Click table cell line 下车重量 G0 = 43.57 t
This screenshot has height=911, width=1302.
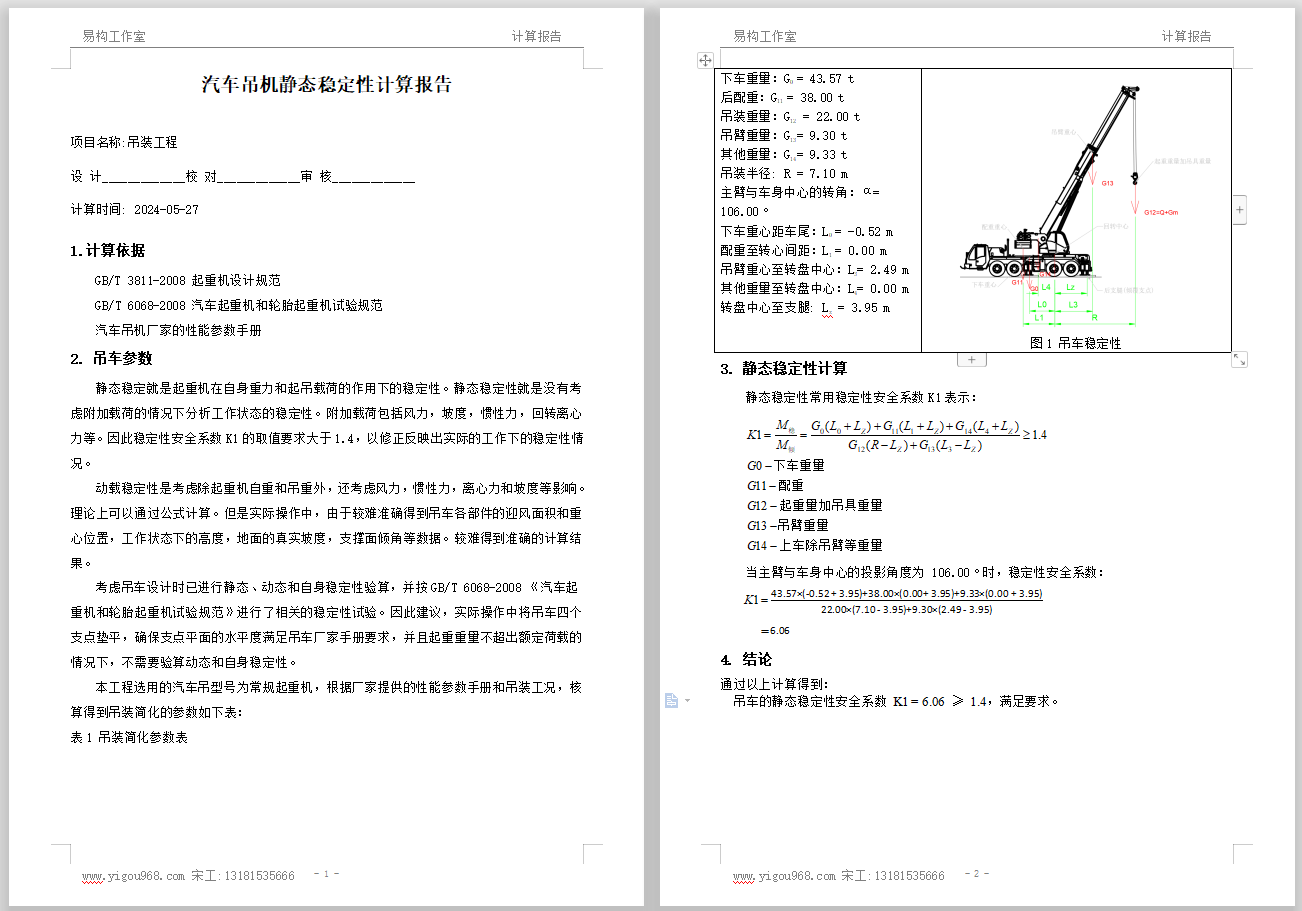pos(787,78)
